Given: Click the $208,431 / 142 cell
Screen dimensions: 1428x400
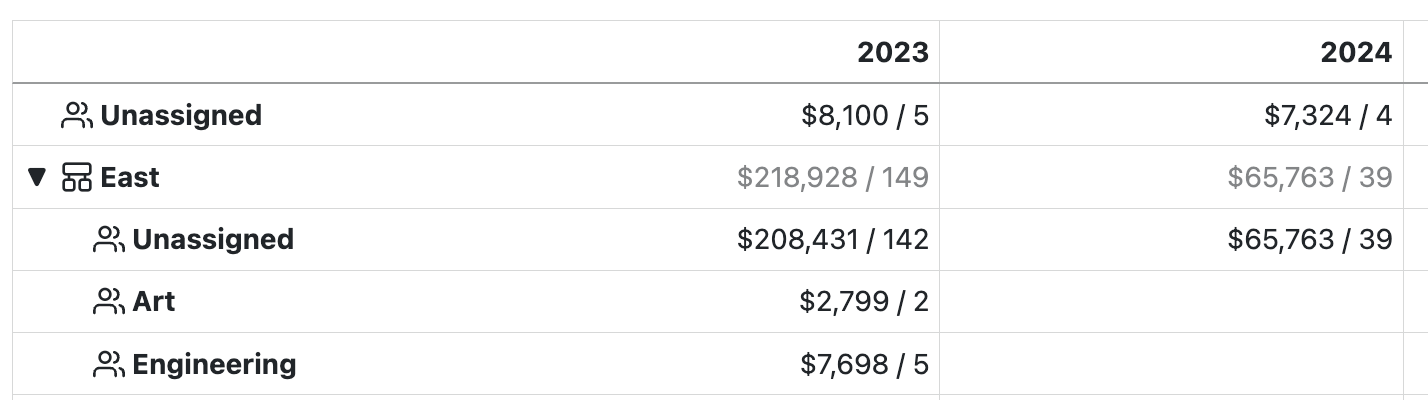Looking at the screenshot, I should (x=832, y=240).
